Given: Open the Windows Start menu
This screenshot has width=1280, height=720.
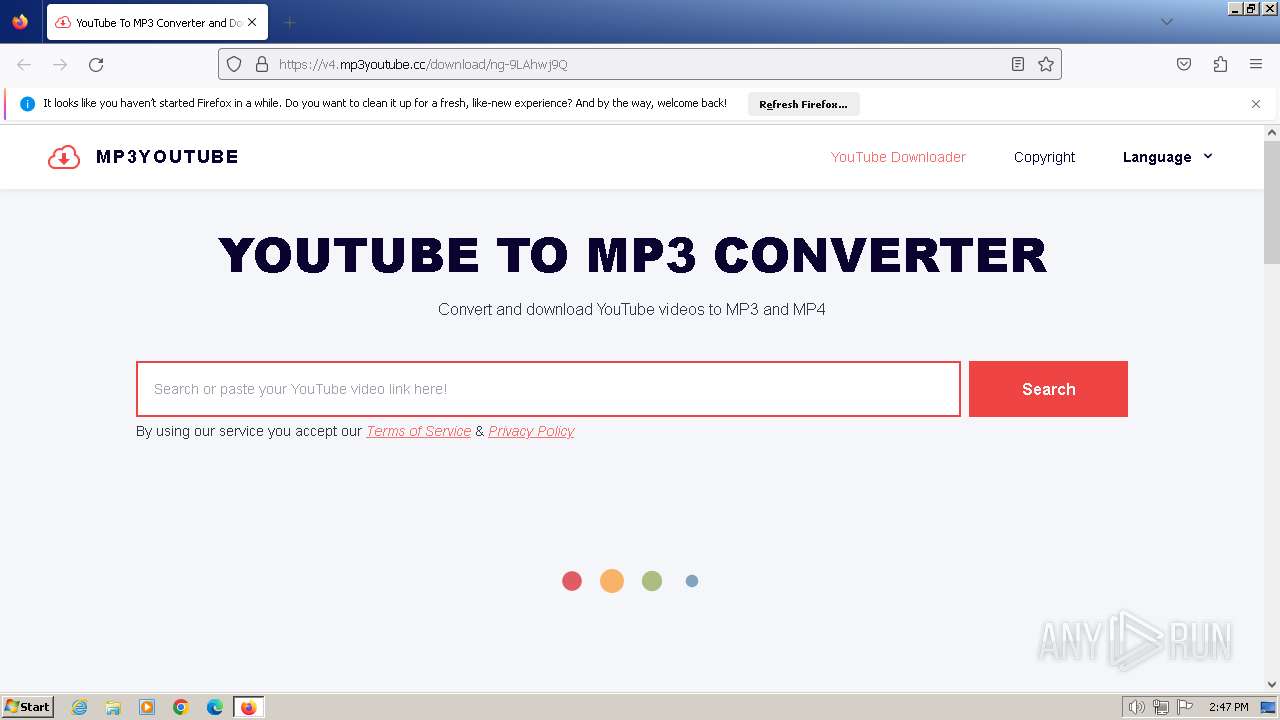Looking at the screenshot, I should click(x=27, y=706).
